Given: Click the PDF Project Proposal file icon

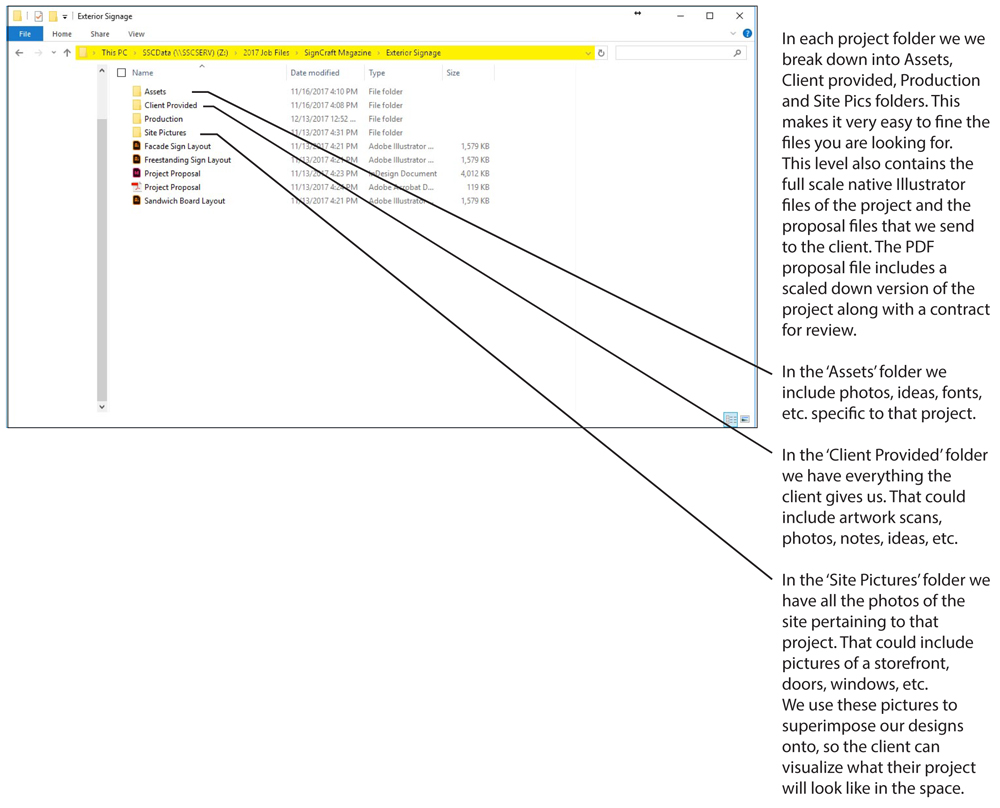Looking at the screenshot, I should pyautogui.click(x=137, y=187).
